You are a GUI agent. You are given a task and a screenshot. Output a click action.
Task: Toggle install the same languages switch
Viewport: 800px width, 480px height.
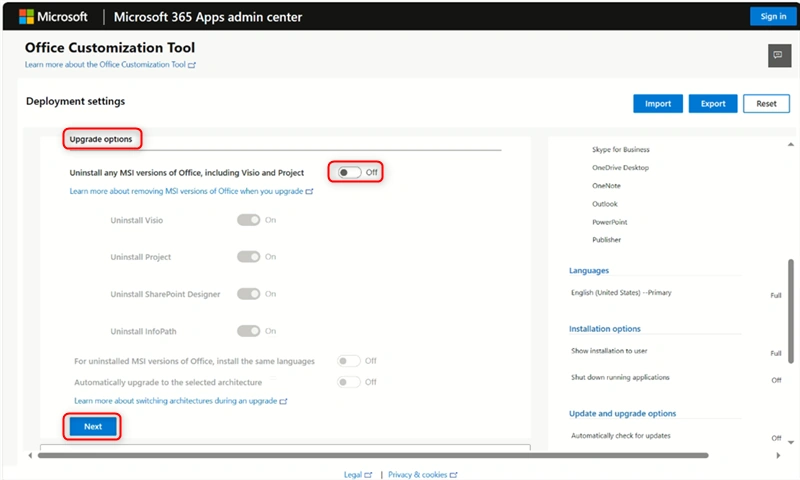[x=348, y=361]
